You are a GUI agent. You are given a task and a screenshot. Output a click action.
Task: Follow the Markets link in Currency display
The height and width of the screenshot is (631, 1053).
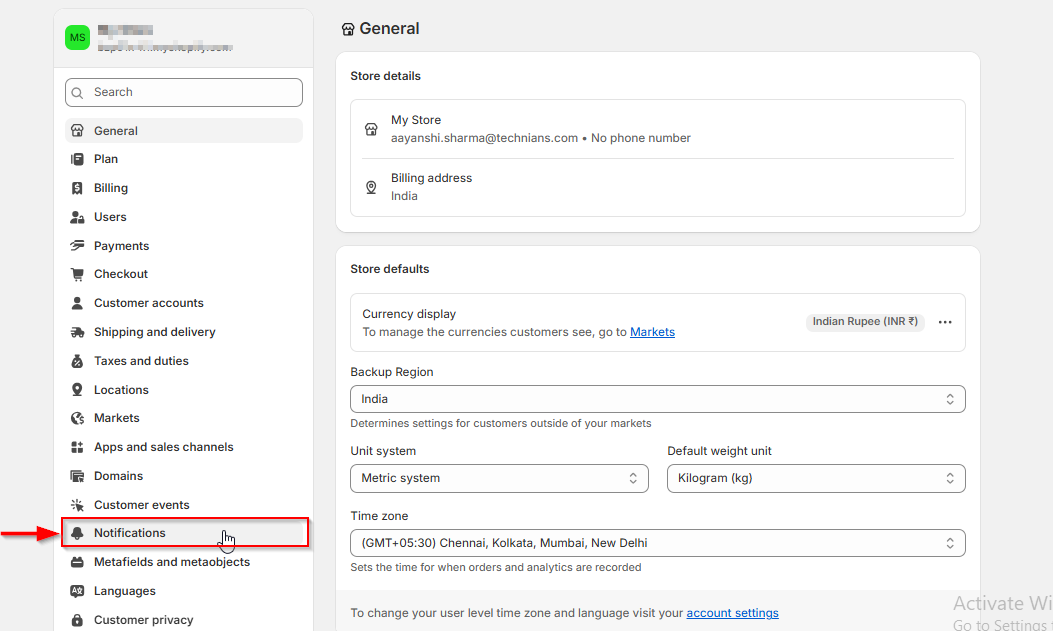pyautogui.click(x=652, y=332)
